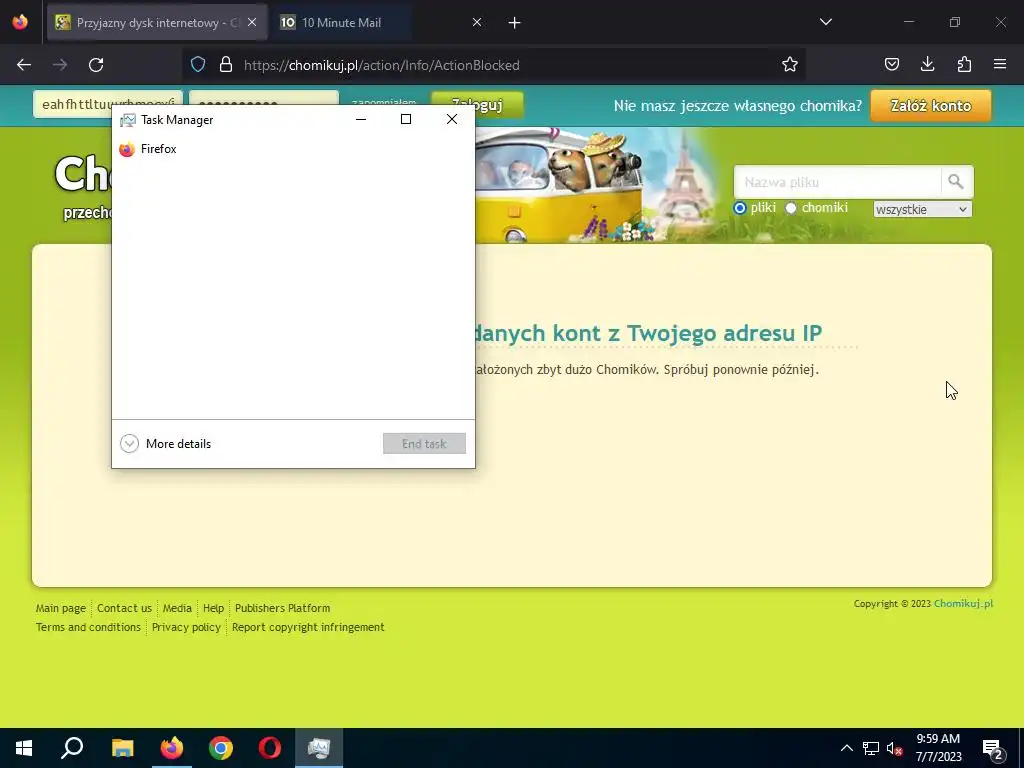Click the forward navigation arrow
The width and height of the screenshot is (1024, 768).
[60, 65]
